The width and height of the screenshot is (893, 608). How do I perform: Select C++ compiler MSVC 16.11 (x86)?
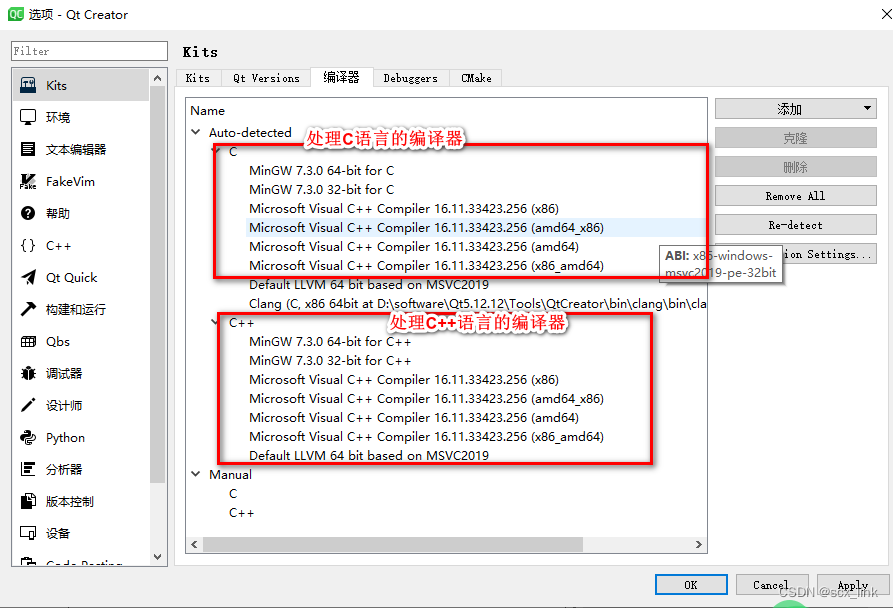(404, 379)
